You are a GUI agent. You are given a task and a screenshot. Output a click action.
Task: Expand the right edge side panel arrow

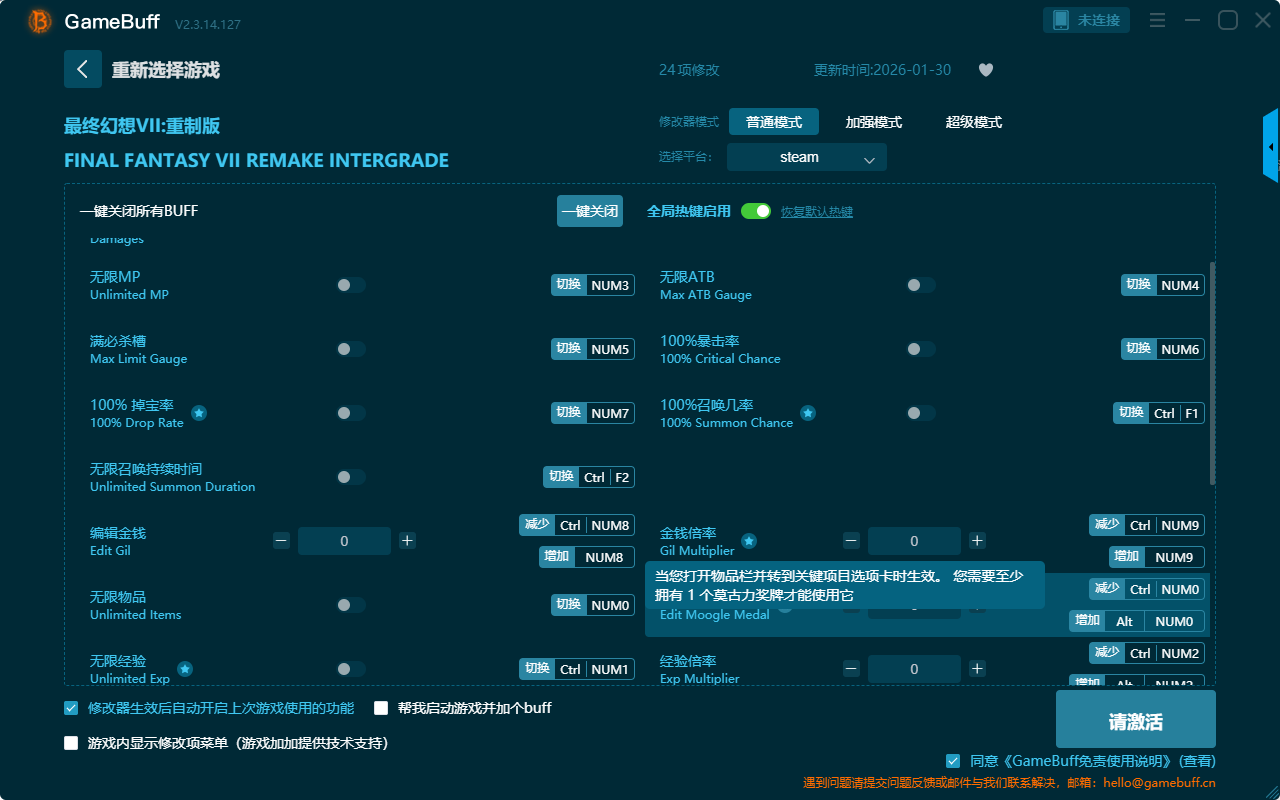pos(1271,147)
